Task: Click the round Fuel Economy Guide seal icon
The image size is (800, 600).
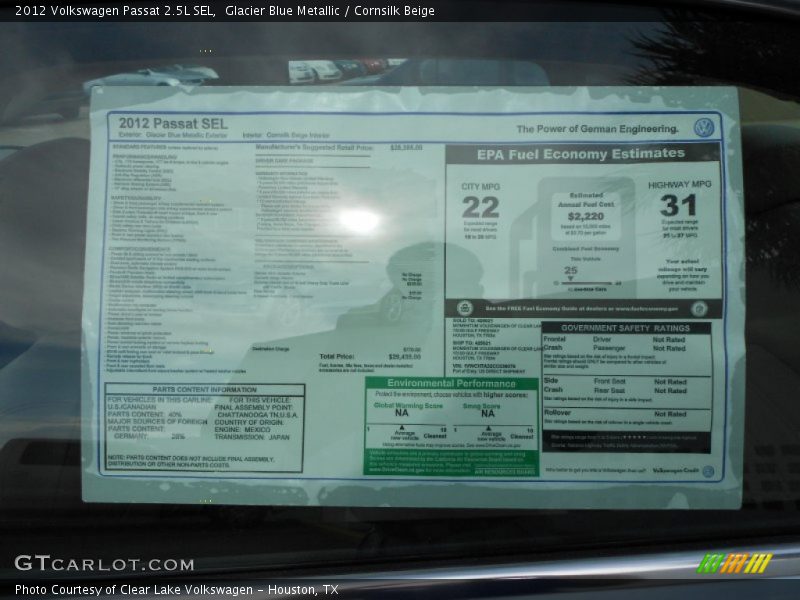Action: tap(464, 306)
